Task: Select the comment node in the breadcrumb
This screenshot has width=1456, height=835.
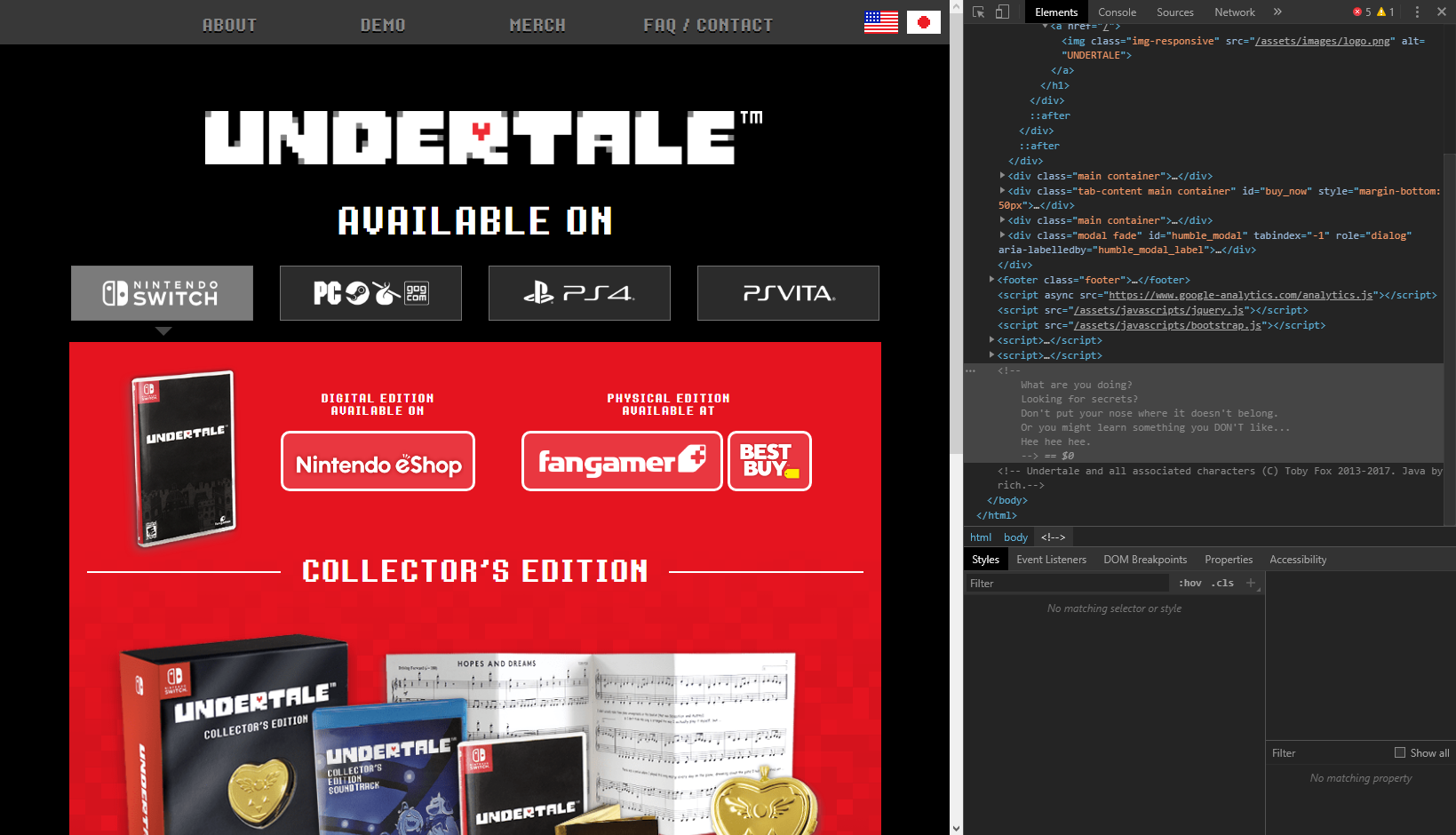Action: point(1053,537)
